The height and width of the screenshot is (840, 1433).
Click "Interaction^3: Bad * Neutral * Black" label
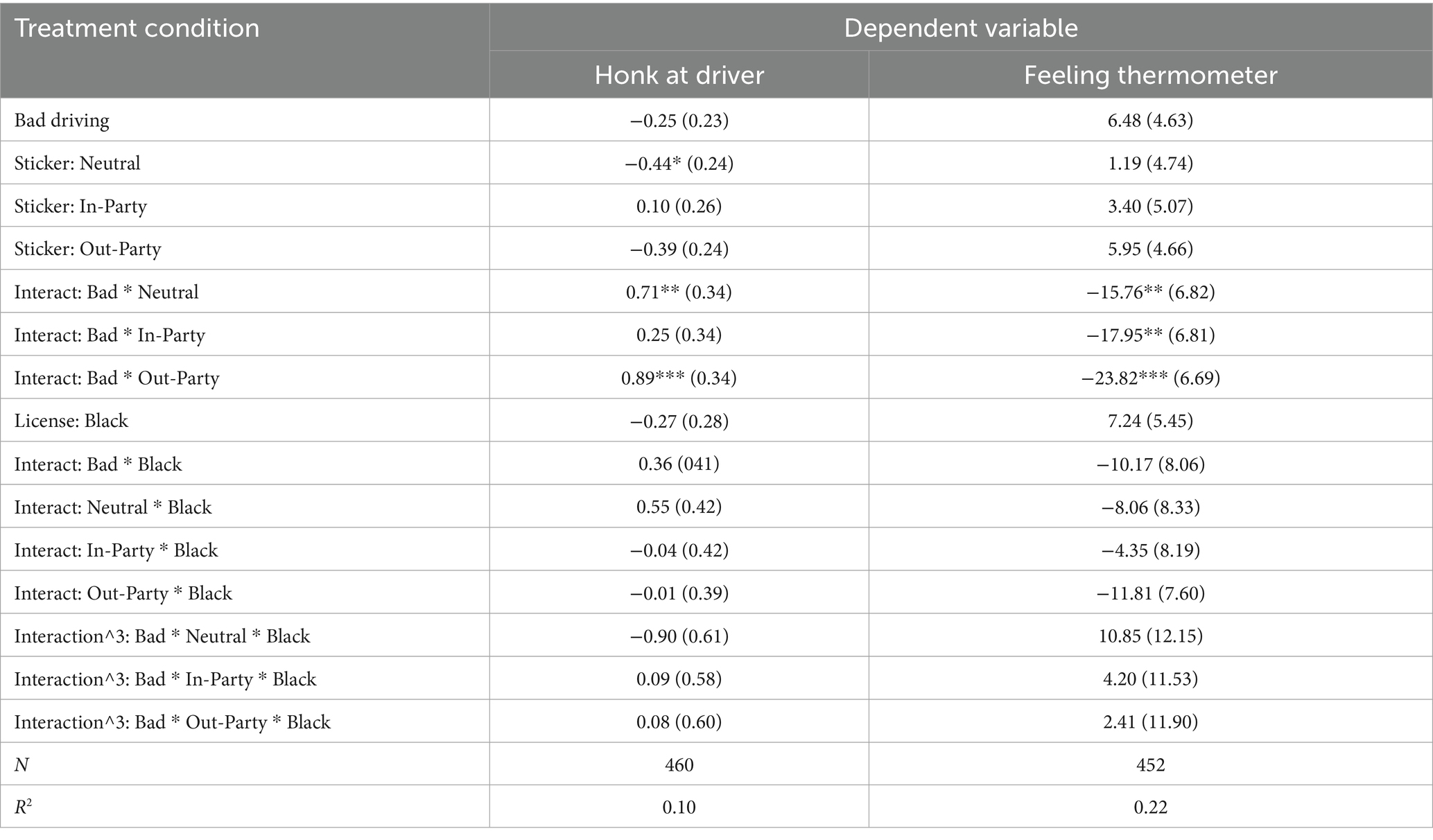click(162, 636)
